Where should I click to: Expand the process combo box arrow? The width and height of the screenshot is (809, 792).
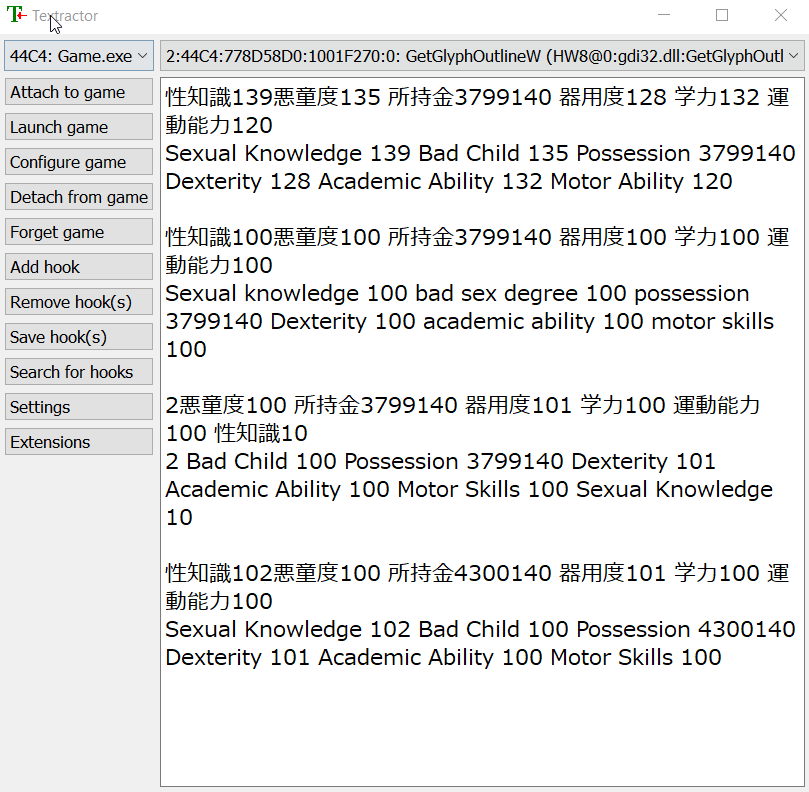pyautogui.click(x=142, y=57)
